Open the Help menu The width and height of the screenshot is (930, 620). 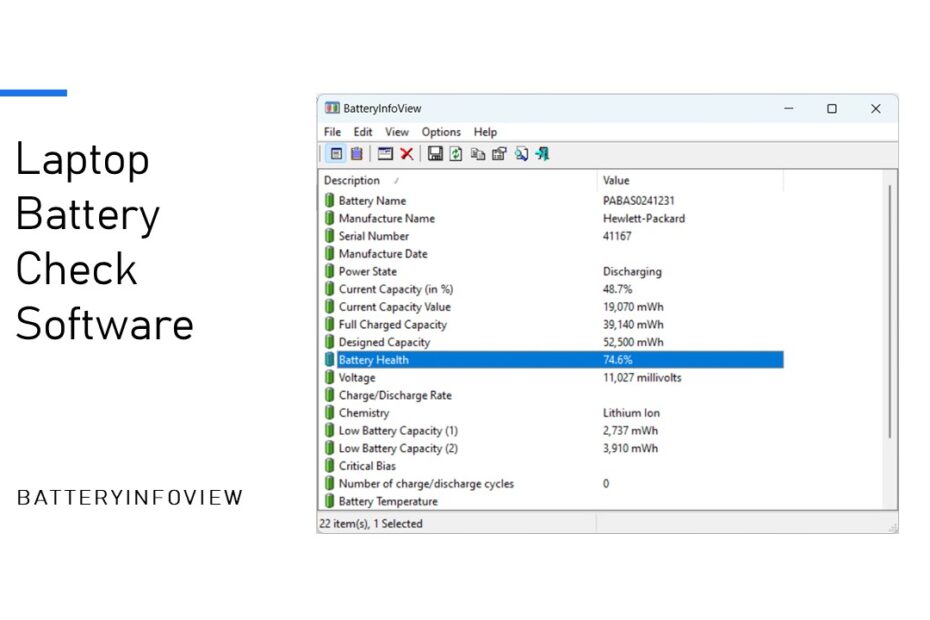pos(485,132)
